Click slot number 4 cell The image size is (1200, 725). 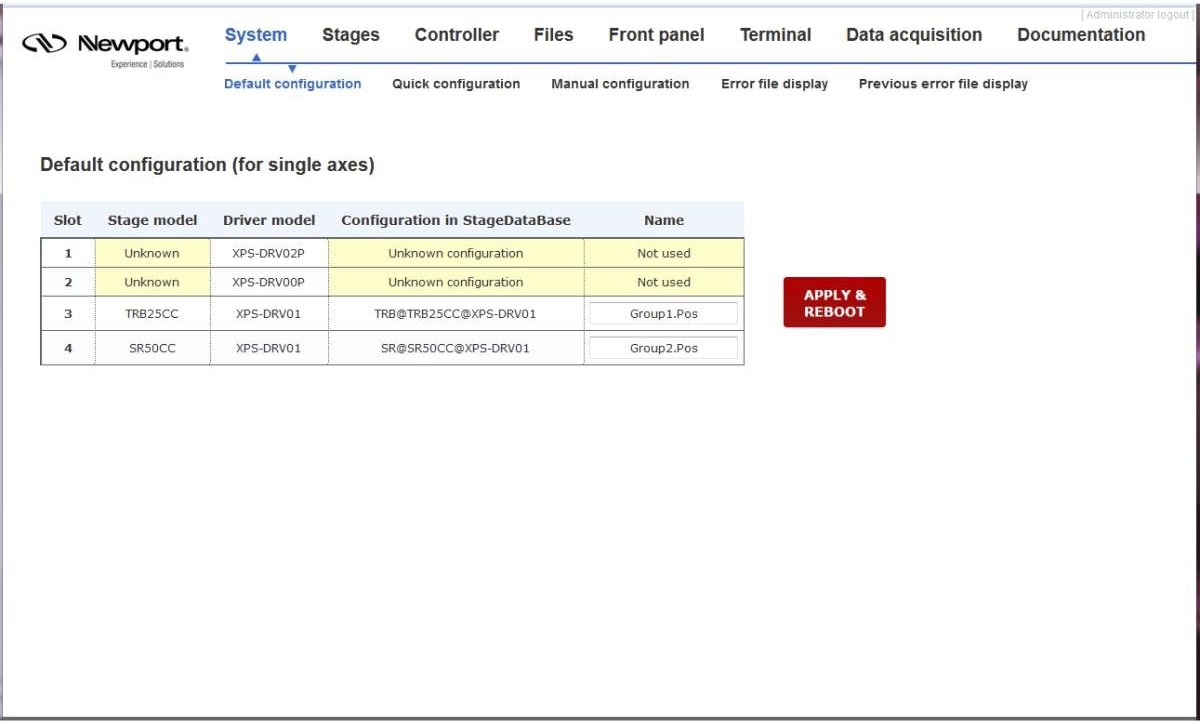(68, 348)
